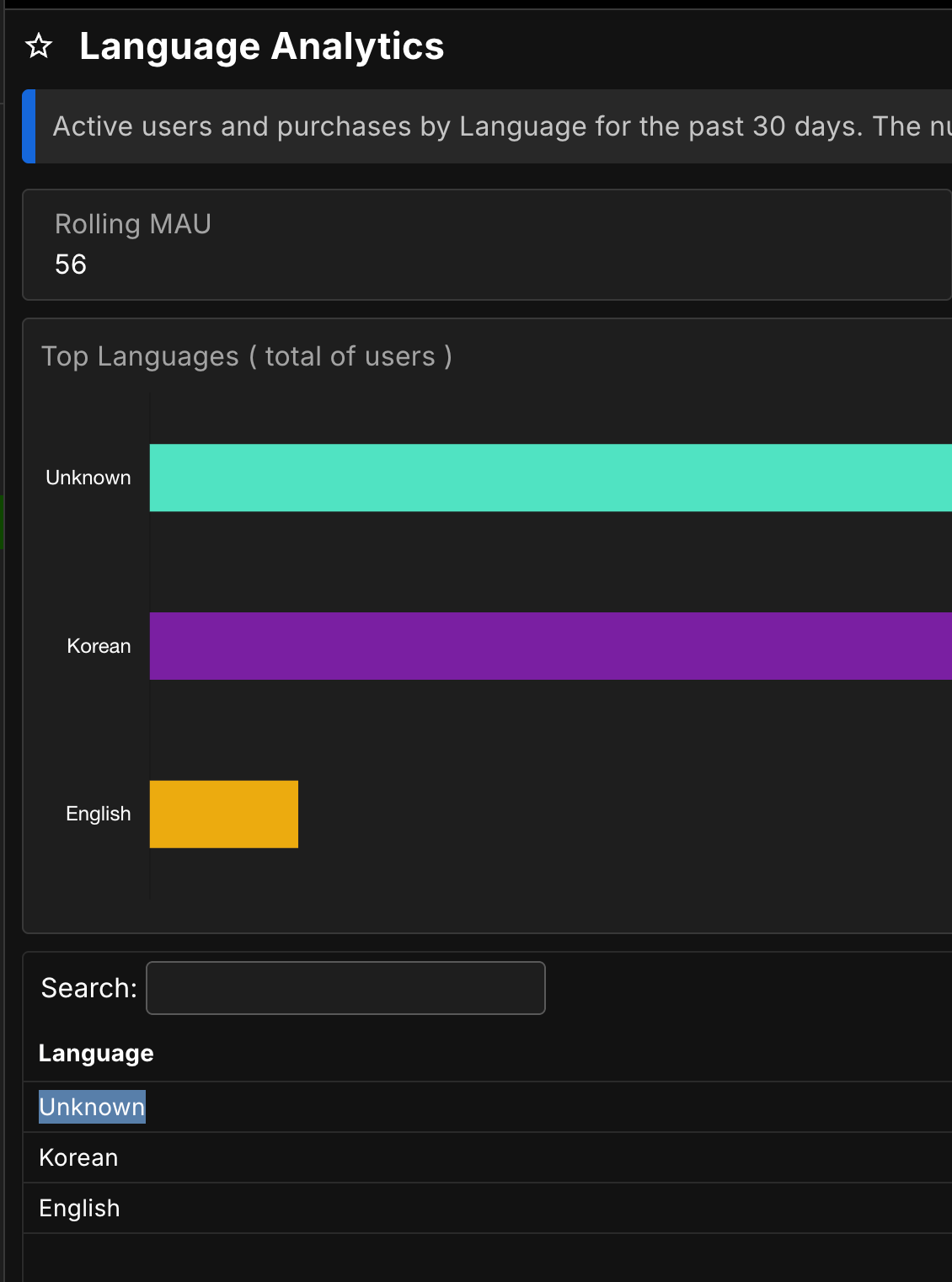Sort table by Language column header
The width and height of the screenshot is (952, 1282).
tap(96, 1054)
